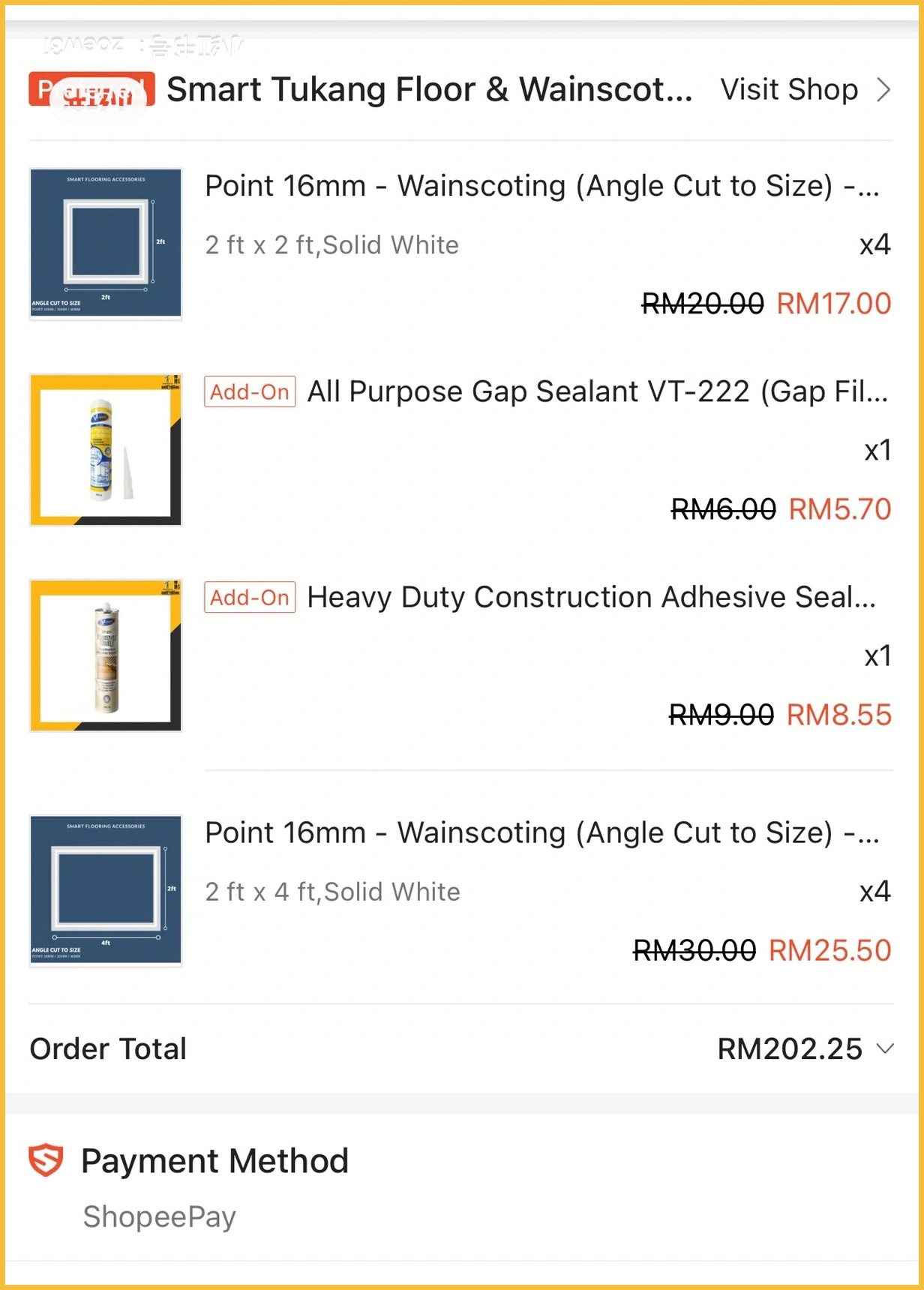Click the Payment Method heading
Screen dimensions: 924x1290
point(214,1161)
